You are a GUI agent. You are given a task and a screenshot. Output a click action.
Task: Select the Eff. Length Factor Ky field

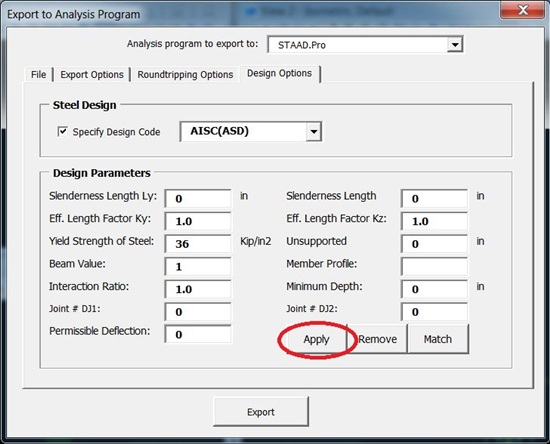198,221
